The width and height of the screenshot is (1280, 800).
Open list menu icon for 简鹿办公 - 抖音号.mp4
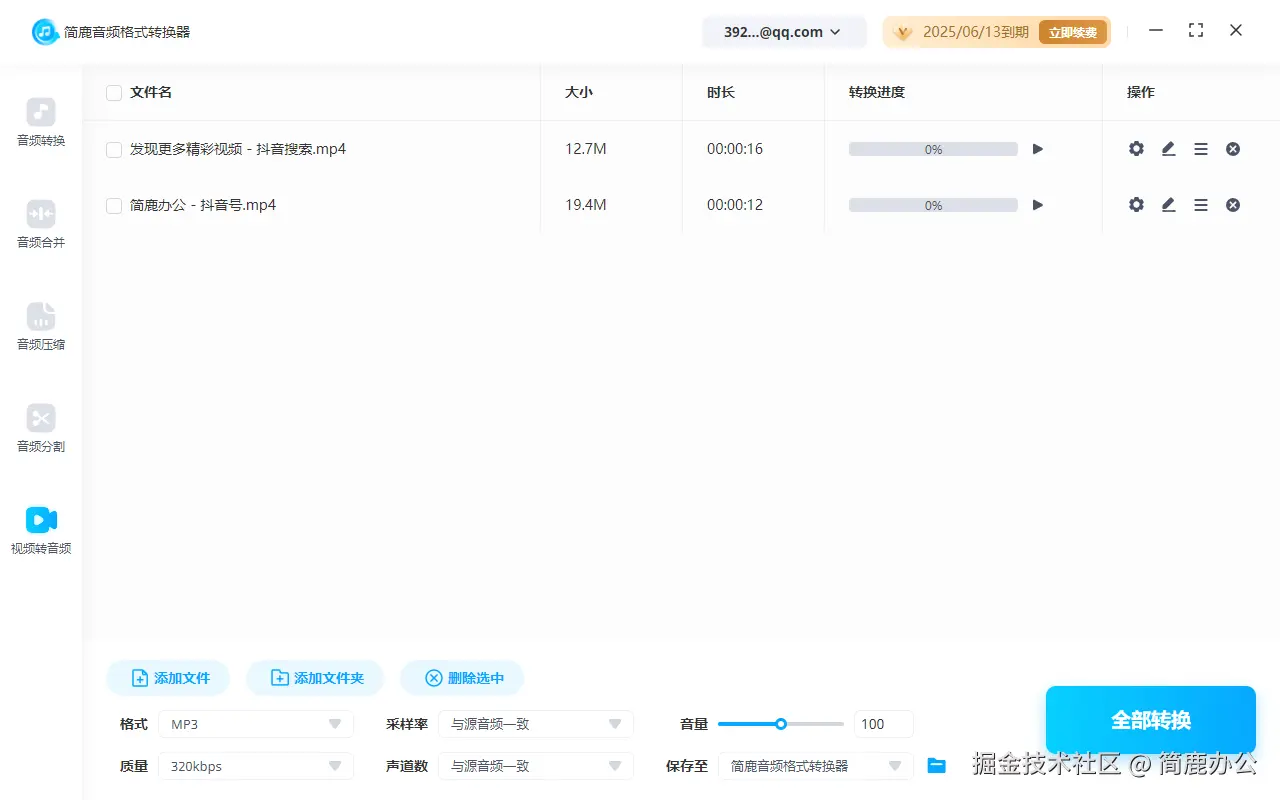click(x=1201, y=205)
